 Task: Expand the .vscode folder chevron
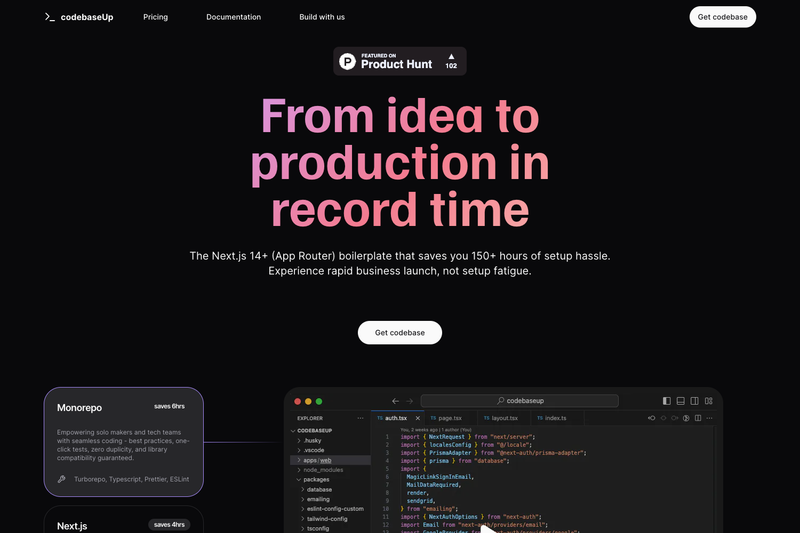[299, 450]
